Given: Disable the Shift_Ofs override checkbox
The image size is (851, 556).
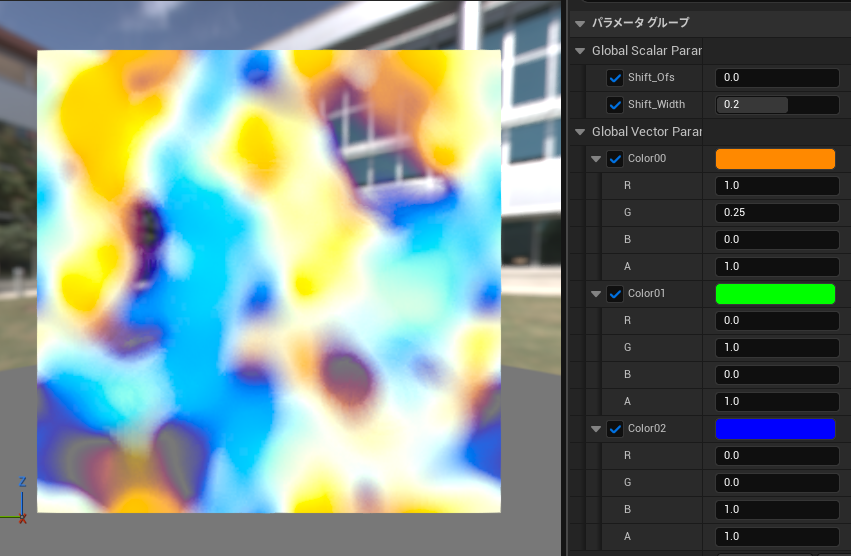Looking at the screenshot, I should (x=615, y=78).
